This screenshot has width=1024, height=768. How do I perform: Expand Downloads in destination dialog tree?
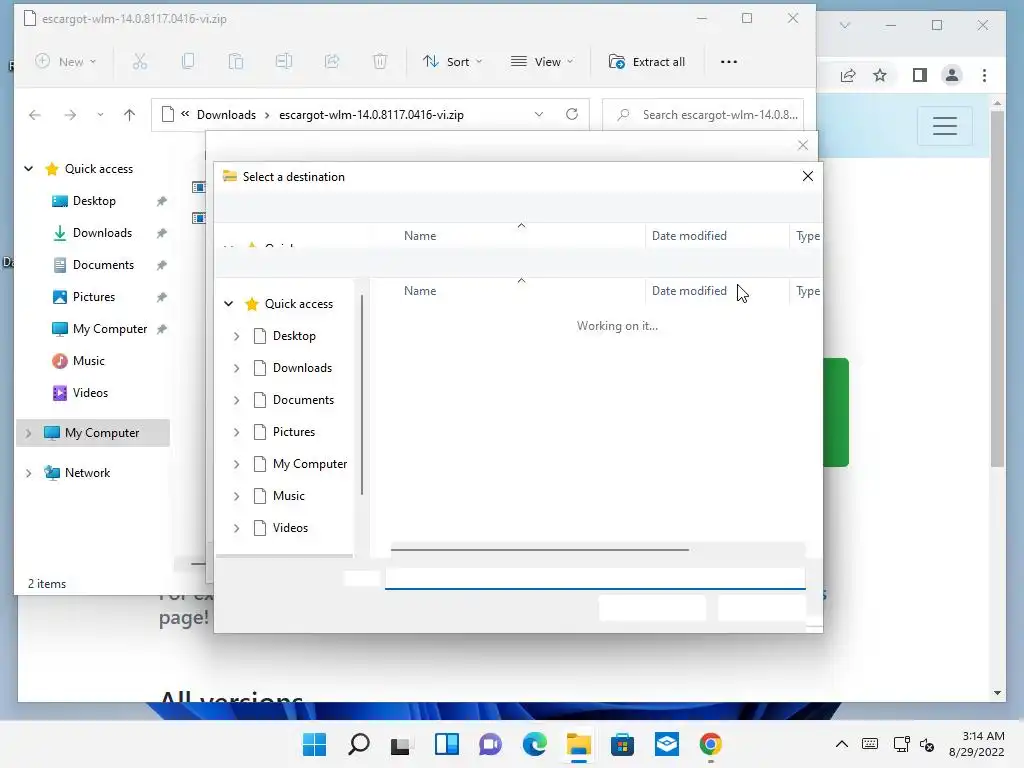tap(236, 368)
